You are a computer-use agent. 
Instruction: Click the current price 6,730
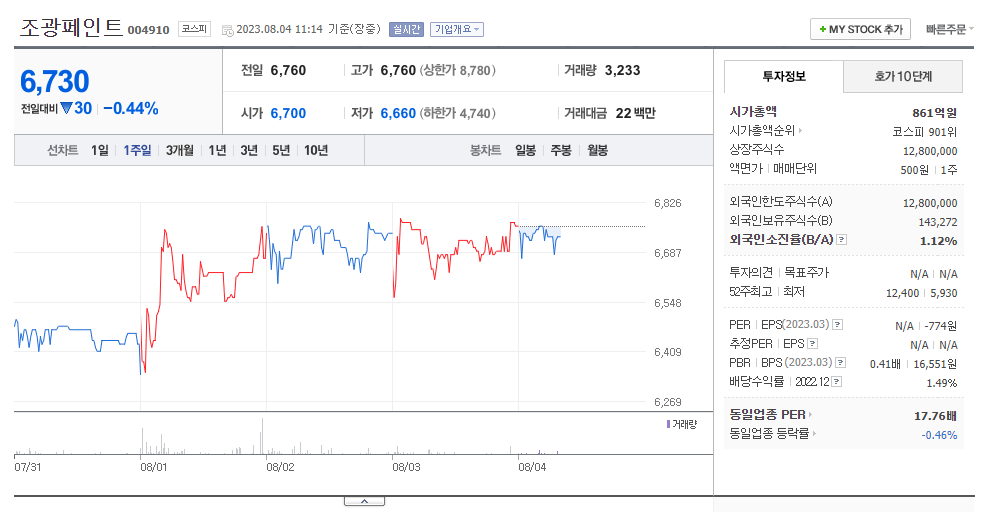coord(55,81)
